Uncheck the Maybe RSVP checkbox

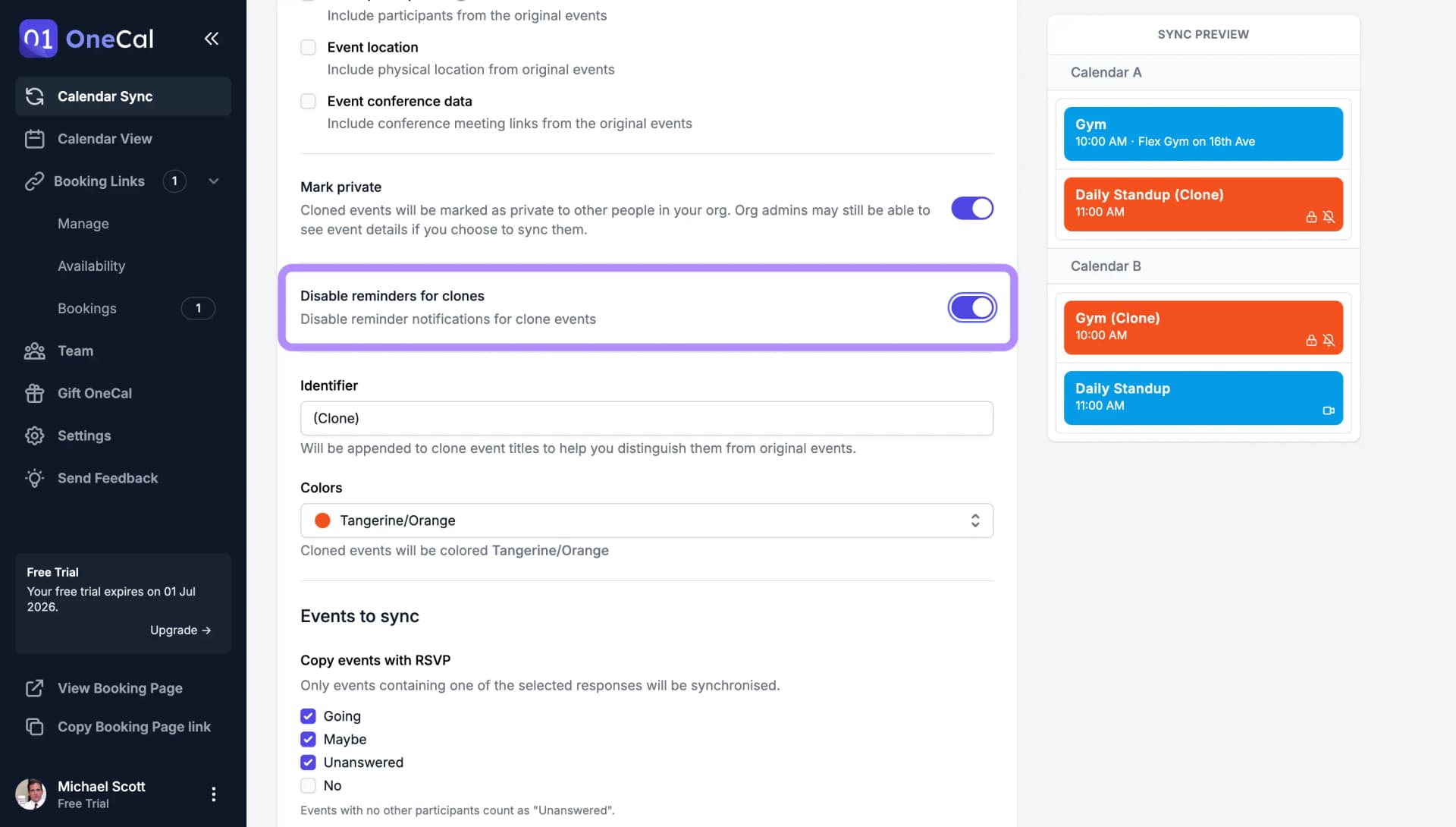308,739
